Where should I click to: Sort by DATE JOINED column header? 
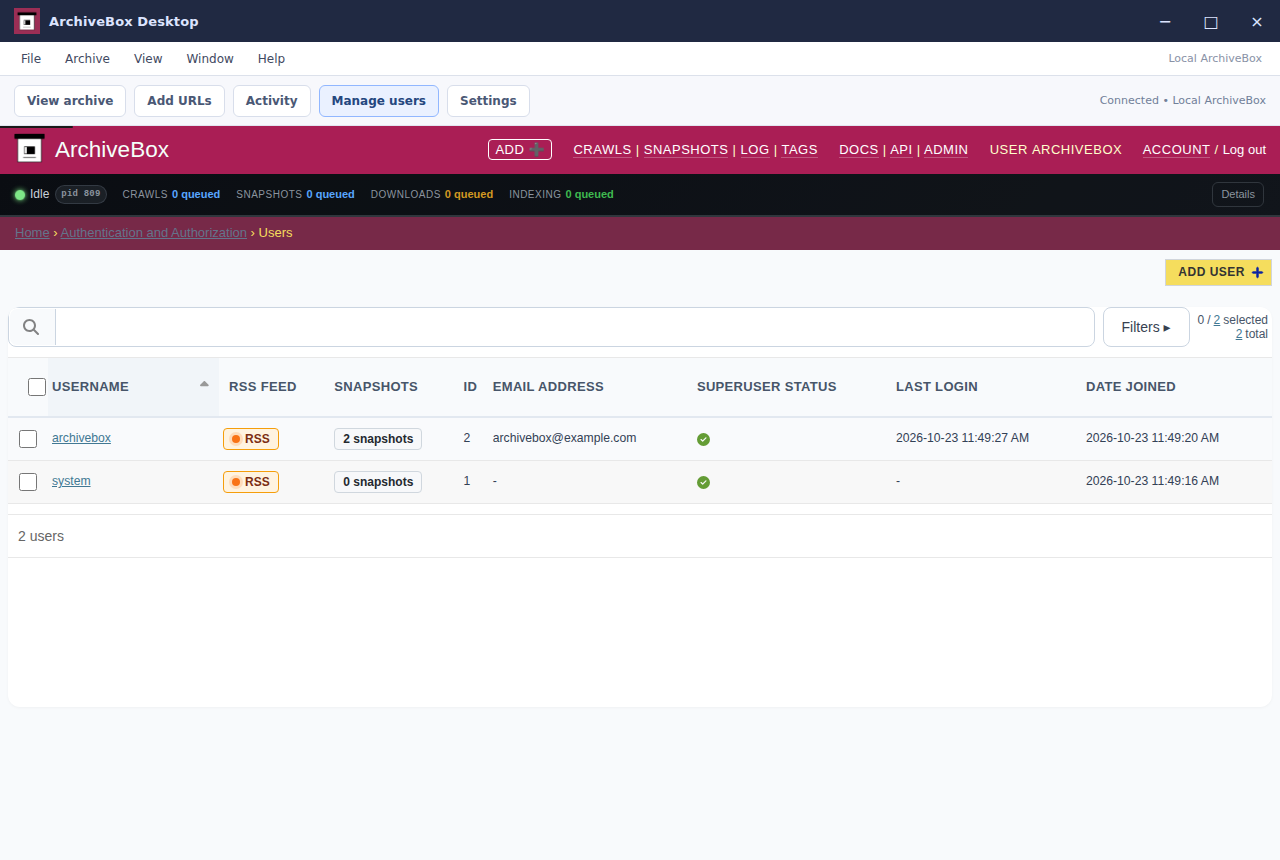(x=1131, y=387)
